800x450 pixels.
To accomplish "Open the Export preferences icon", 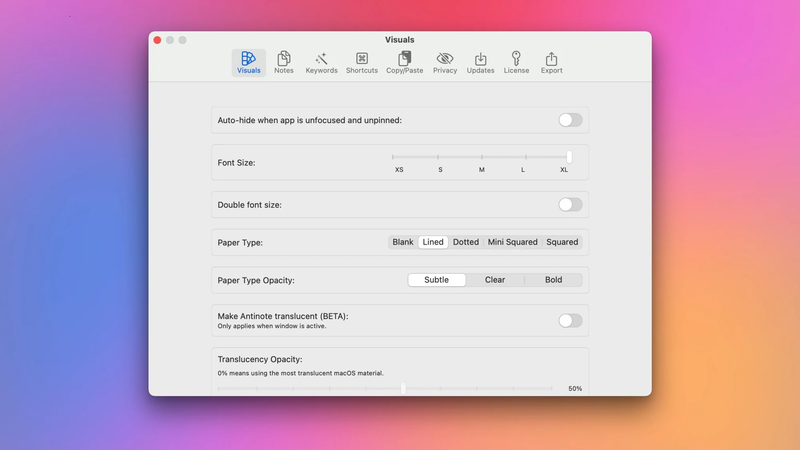I will tap(551, 62).
